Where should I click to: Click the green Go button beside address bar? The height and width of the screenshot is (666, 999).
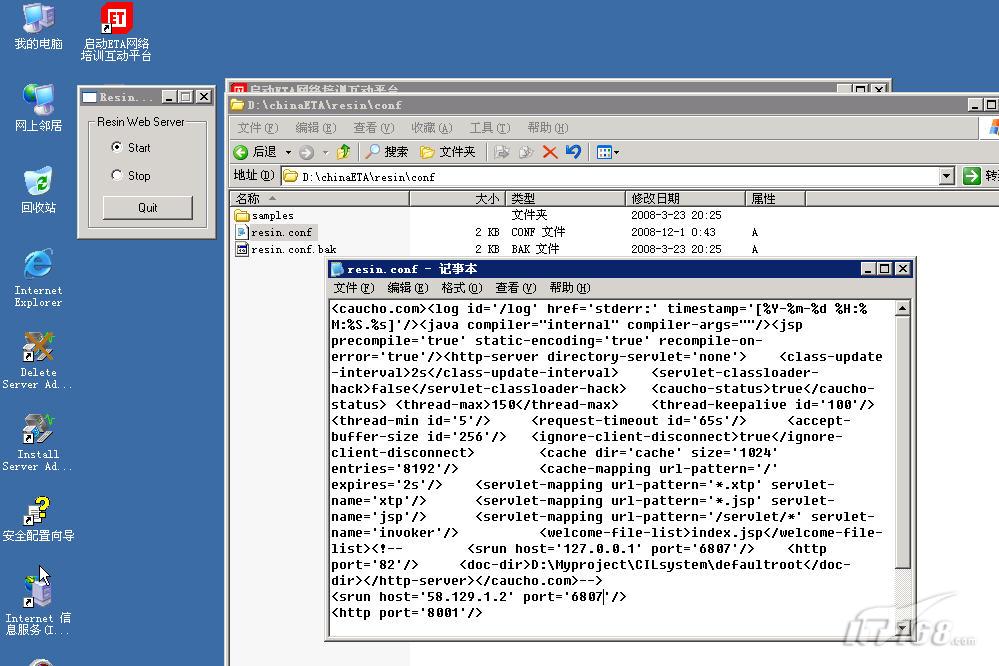click(x=971, y=176)
